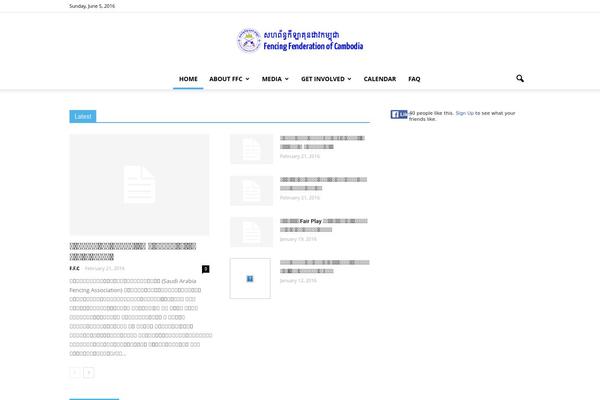The height and width of the screenshot is (400, 600).
Task: Open the comment count badge on featured article
Action: pos(205,269)
